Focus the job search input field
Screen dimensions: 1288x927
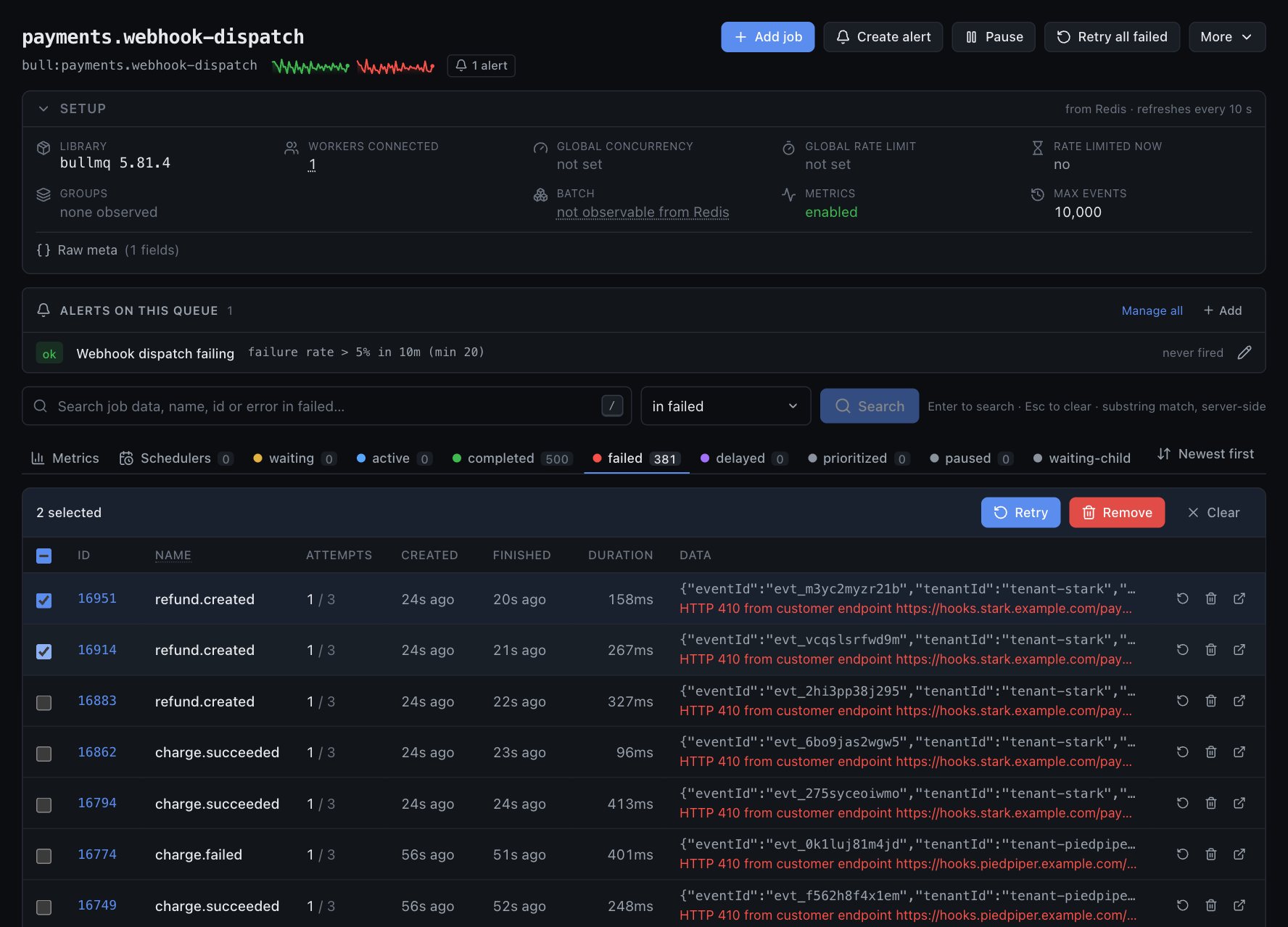(x=326, y=406)
